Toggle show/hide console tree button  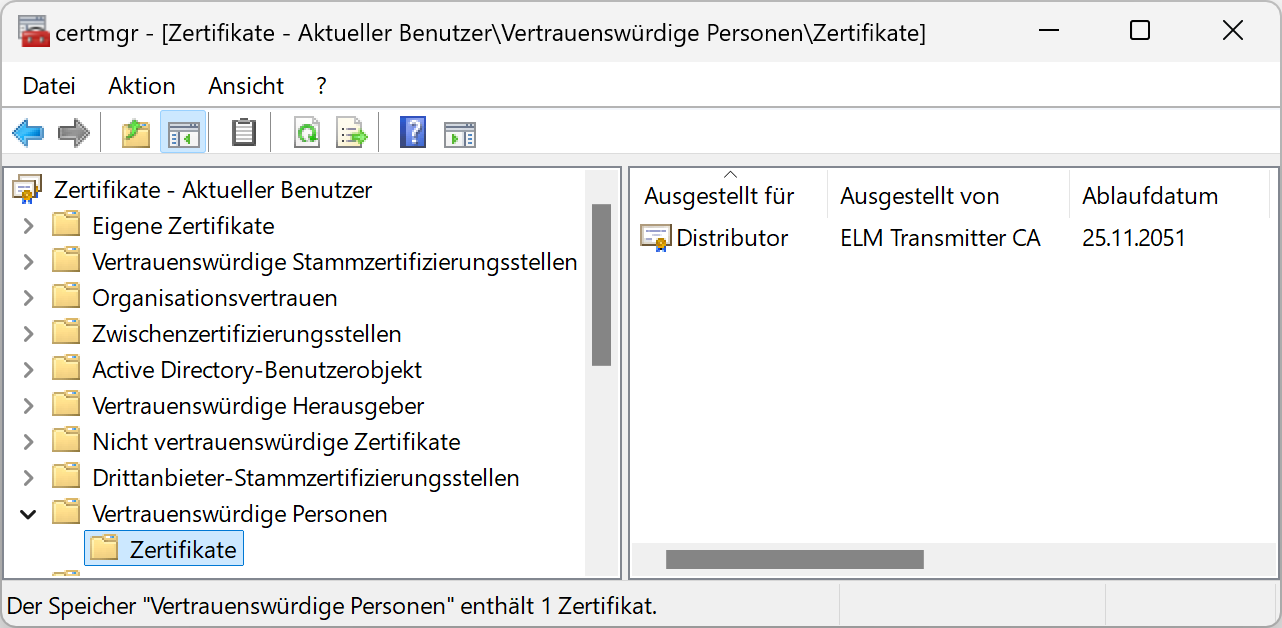click(x=183, y=132)
